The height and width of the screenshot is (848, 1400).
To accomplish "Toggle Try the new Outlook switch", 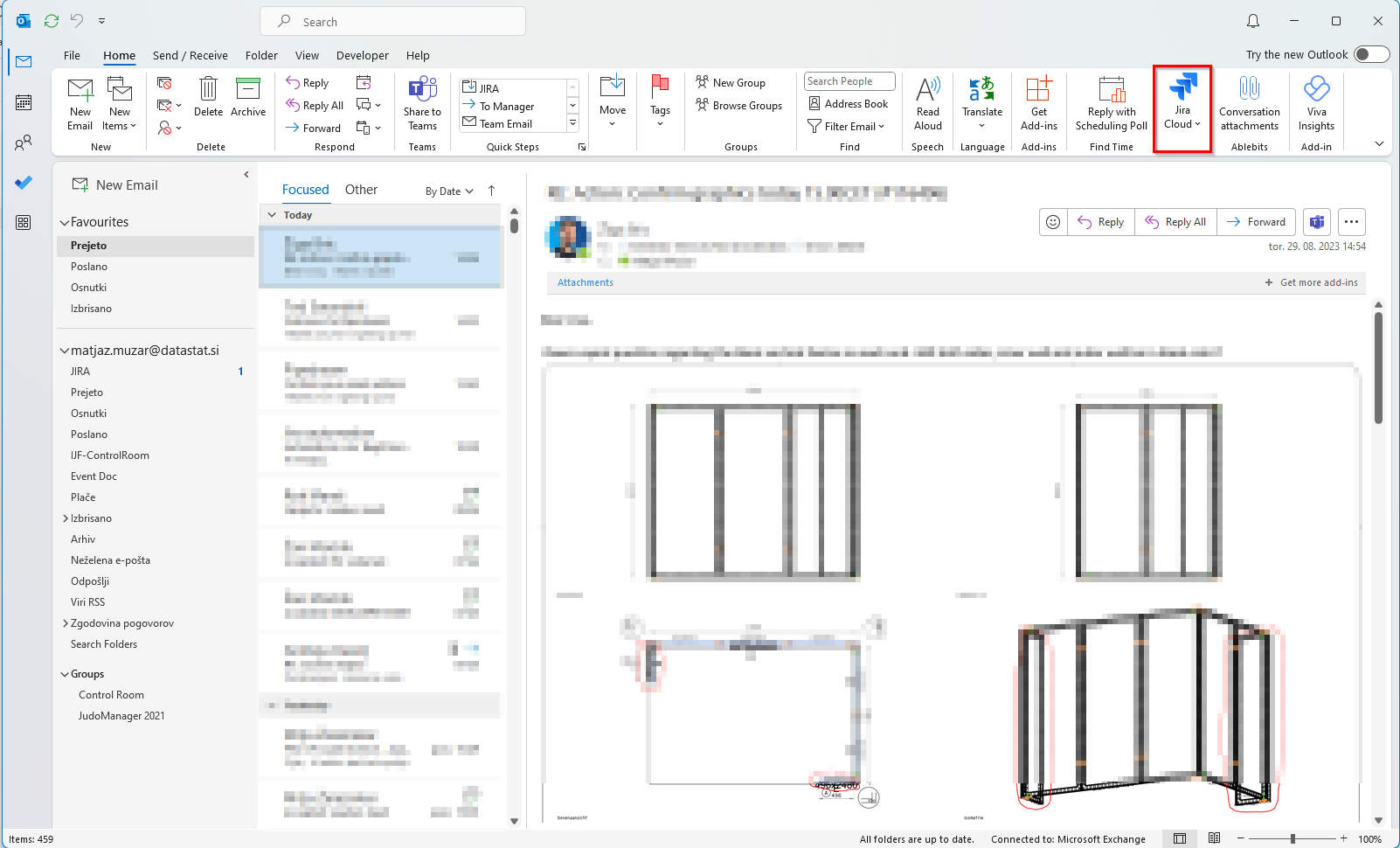I will pyautogui.click(x=1371, y=54).
